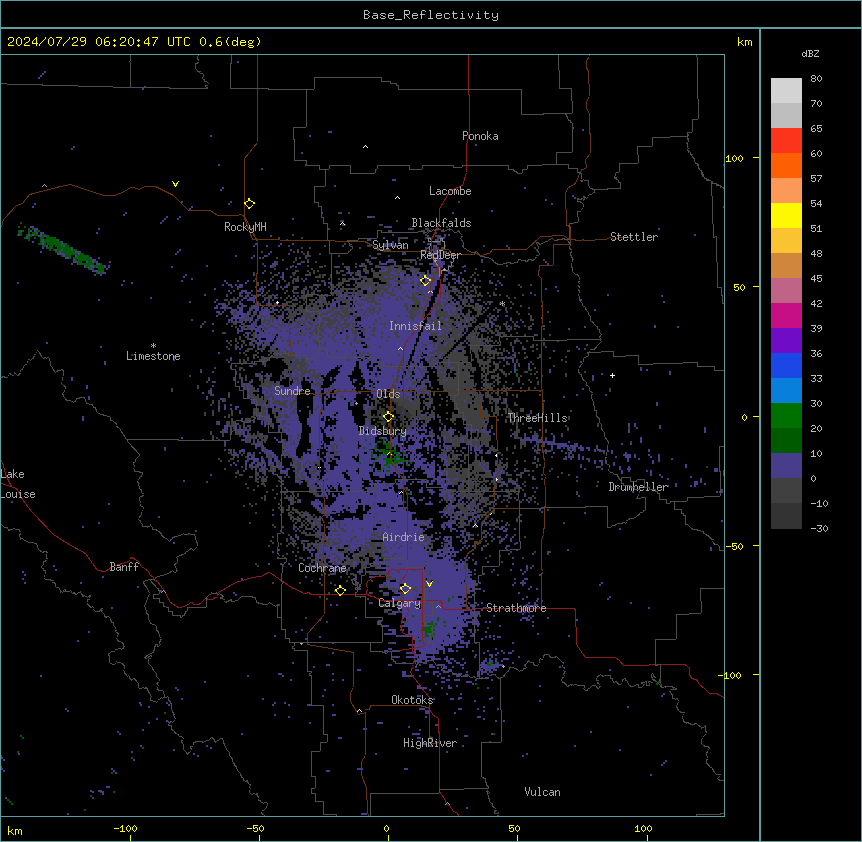Click the km unit label at bottom left
Image resolution: width=862 pixels, height=842 pixels.
click(x=15, y=831)
